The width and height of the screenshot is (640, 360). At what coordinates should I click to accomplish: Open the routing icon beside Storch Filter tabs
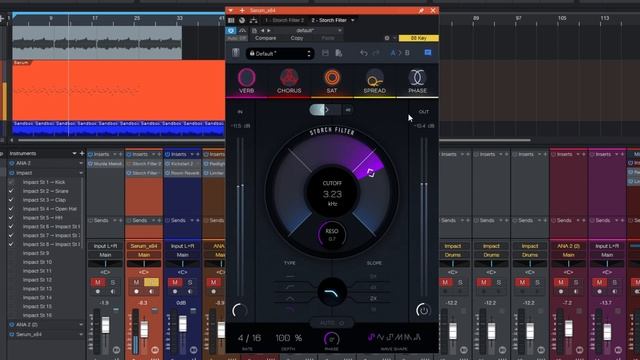(253, 20)
